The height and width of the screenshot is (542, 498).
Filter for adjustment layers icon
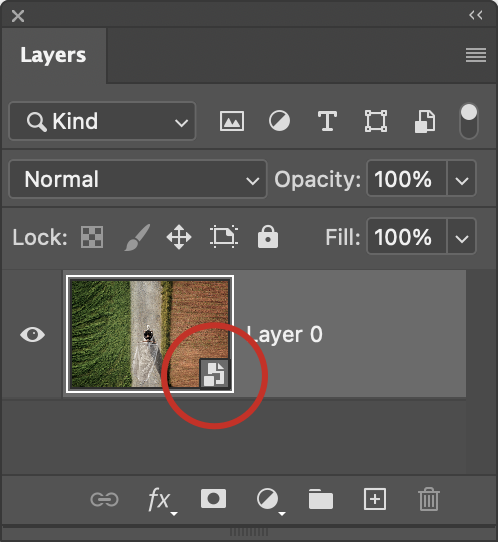[279, 121]
